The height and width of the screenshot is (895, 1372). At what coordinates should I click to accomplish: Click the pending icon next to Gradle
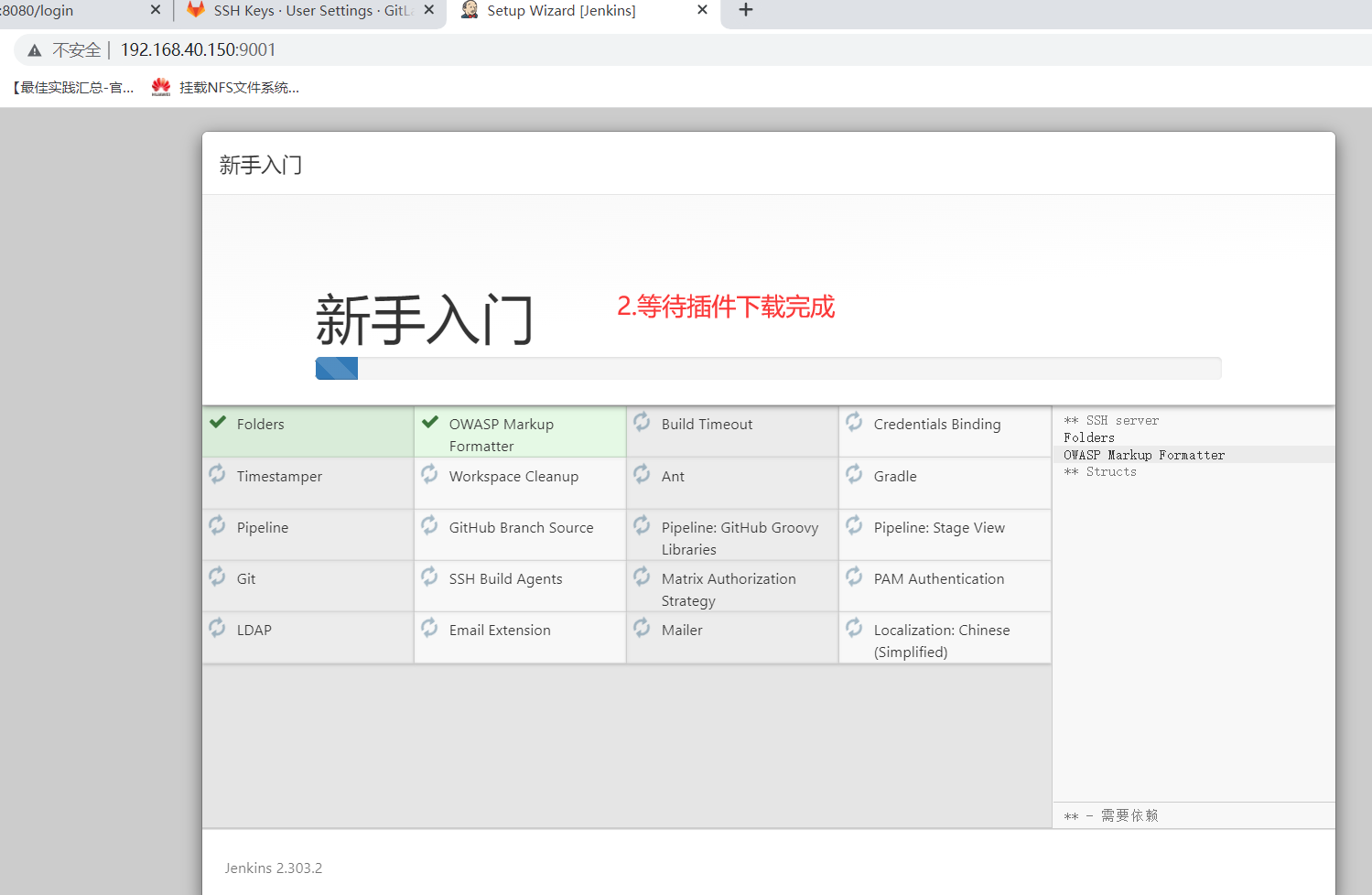click(854, 474)
